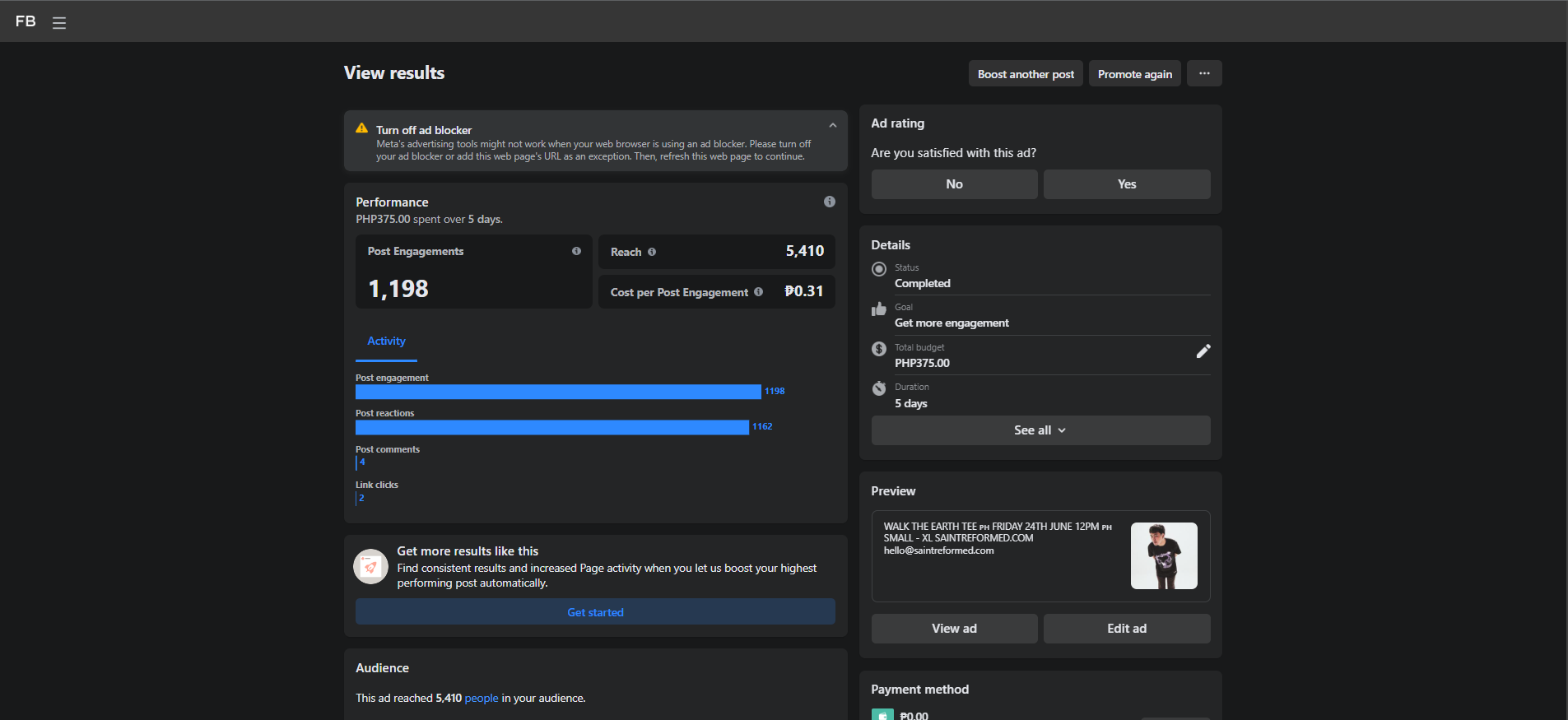
Task: Click the 1,198 Post Engagements number
Action: coord(398,289)
